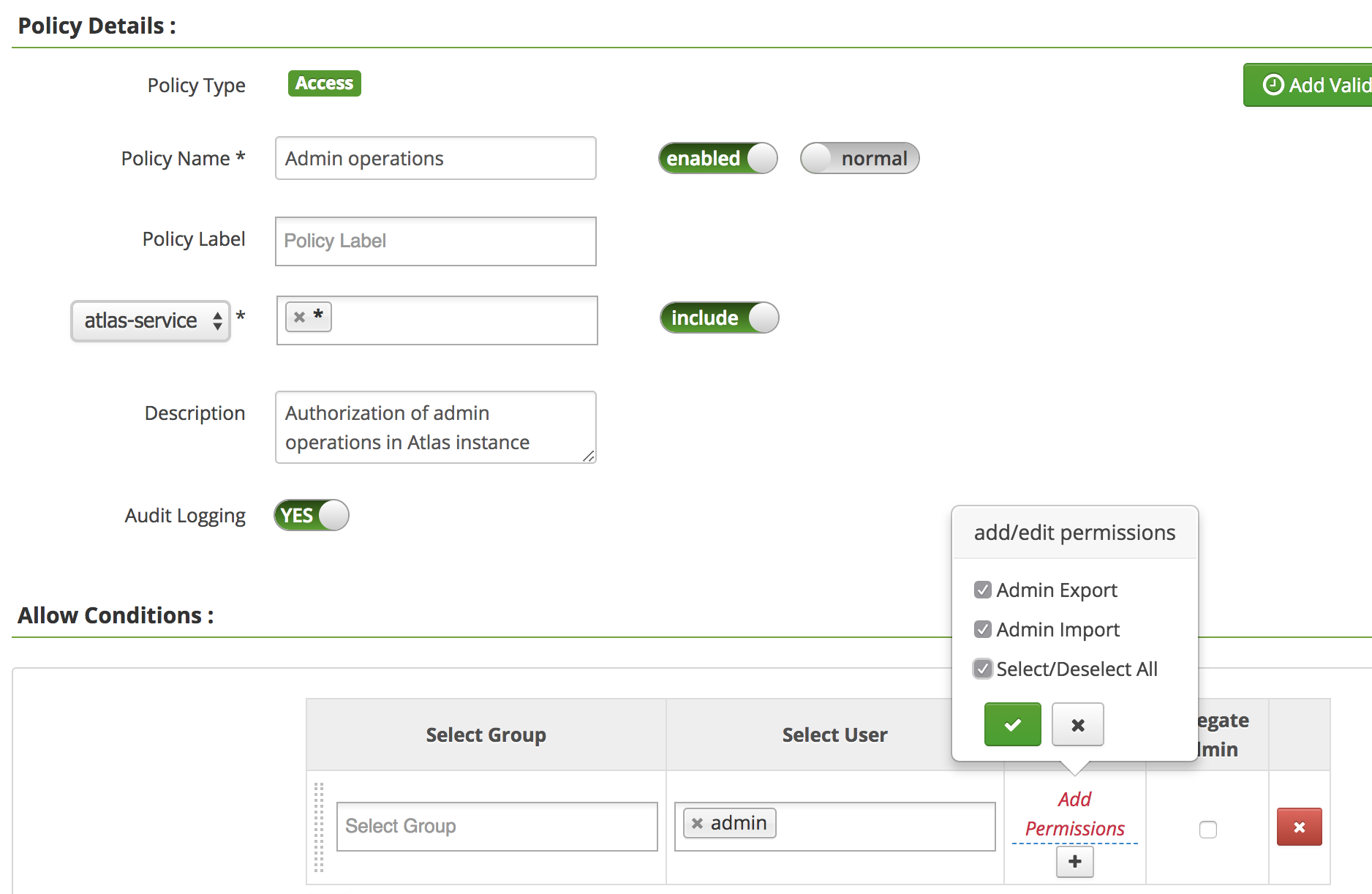Uncheck the Admin Import permission
1372x894 pixels.
pyautogui.click(x=982, y=629)
